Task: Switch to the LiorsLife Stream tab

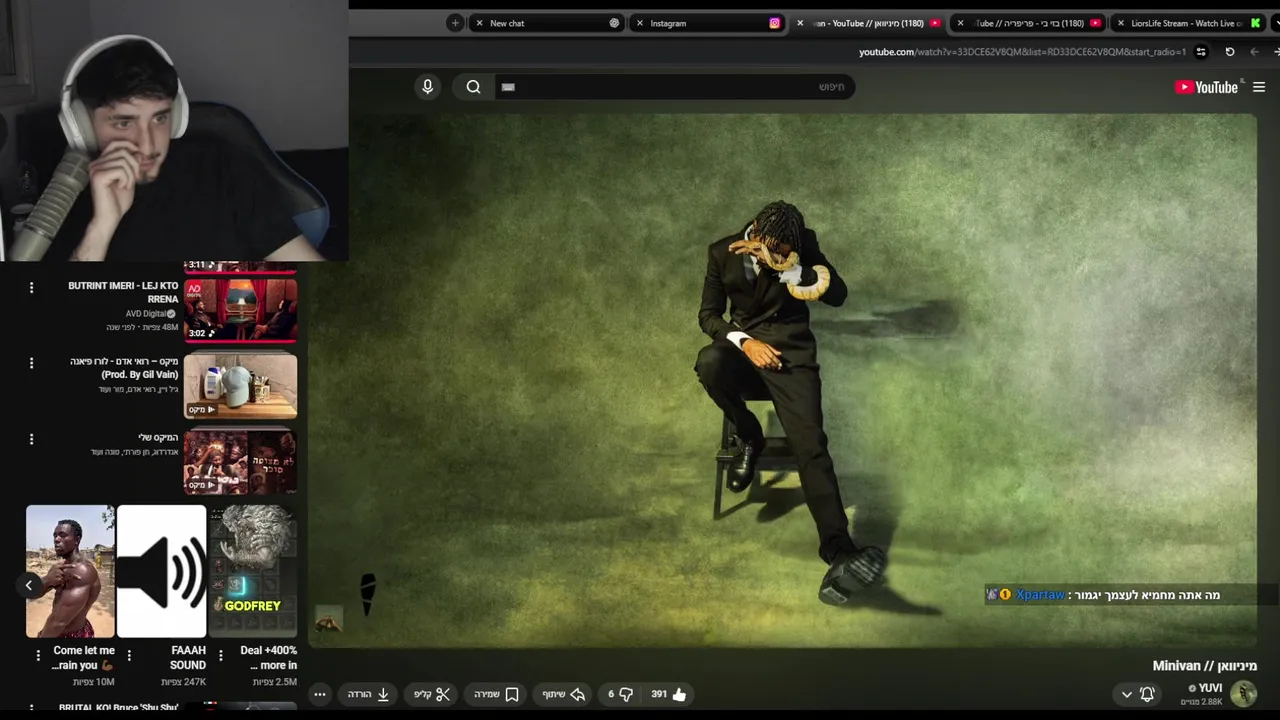Action: click(1187, 23)
